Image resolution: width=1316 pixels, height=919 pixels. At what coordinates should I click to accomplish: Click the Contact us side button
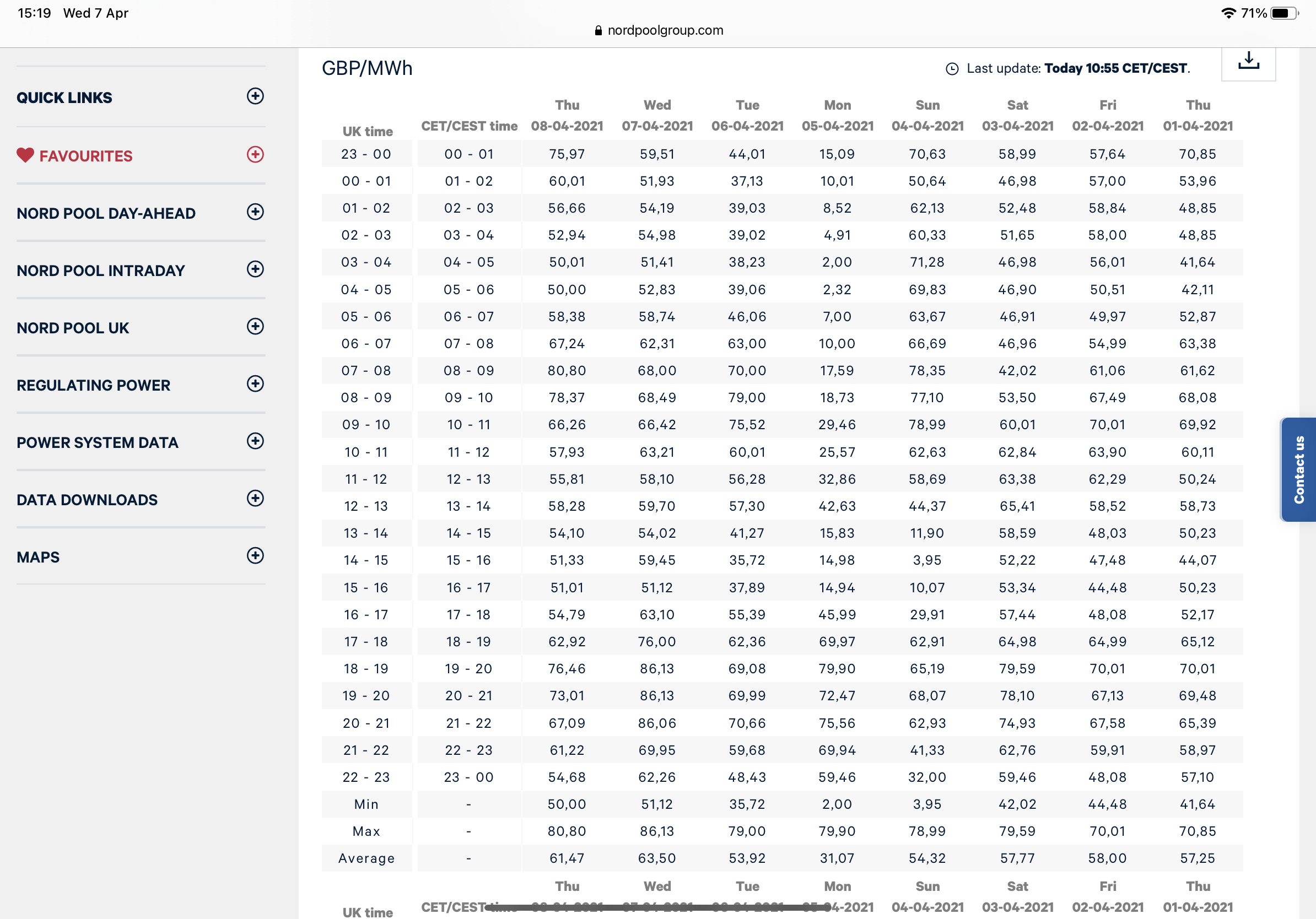[1298, 470]
